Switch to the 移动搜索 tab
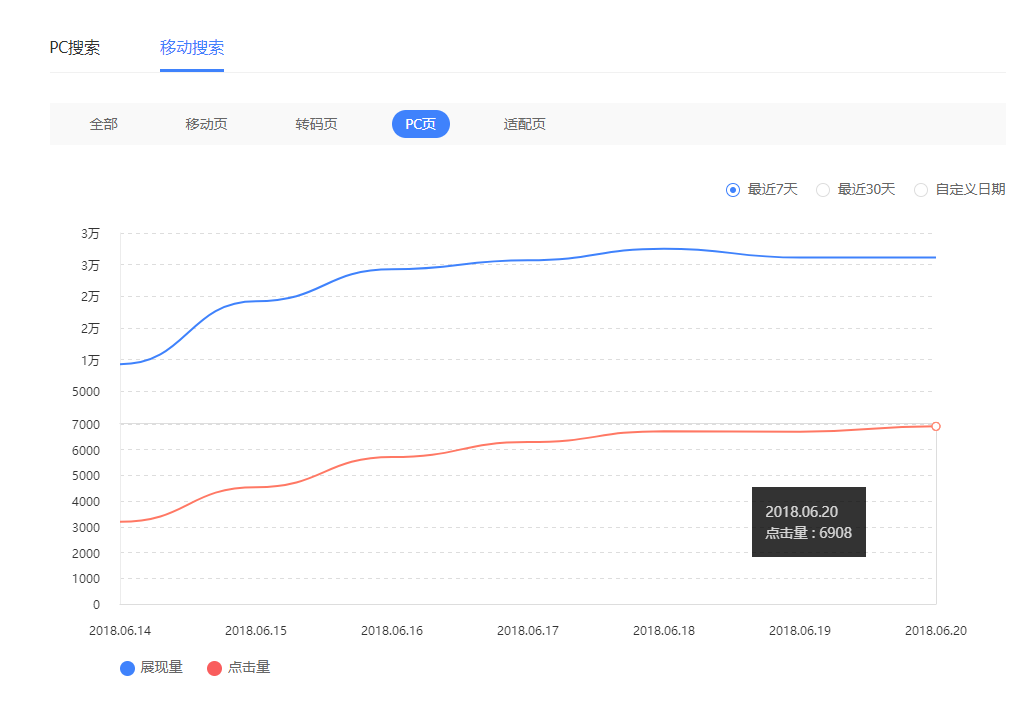The height and width of the screenshot is (702, 1022). (191, 47)
